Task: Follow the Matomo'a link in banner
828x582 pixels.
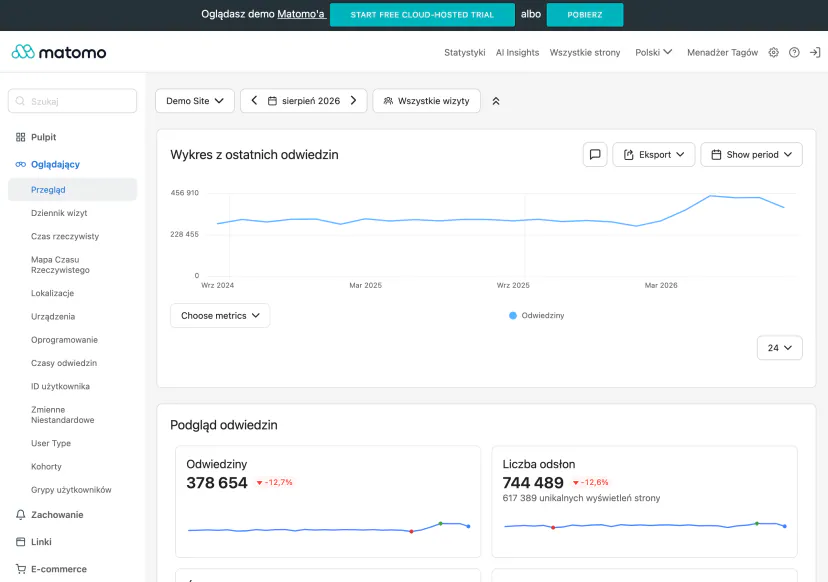Action: (301, 14)
